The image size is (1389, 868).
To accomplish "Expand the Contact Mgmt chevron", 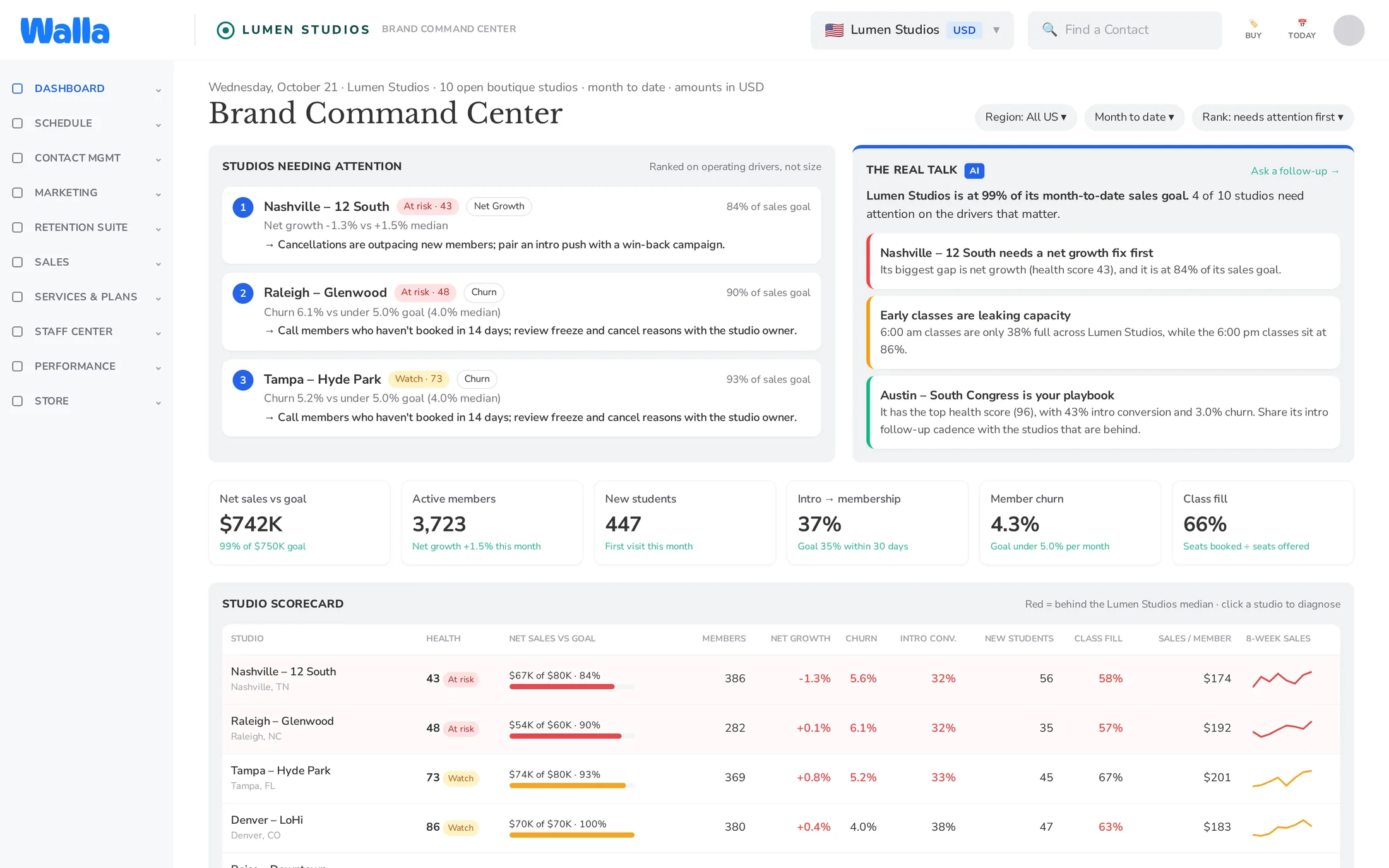I will point(158,159).
